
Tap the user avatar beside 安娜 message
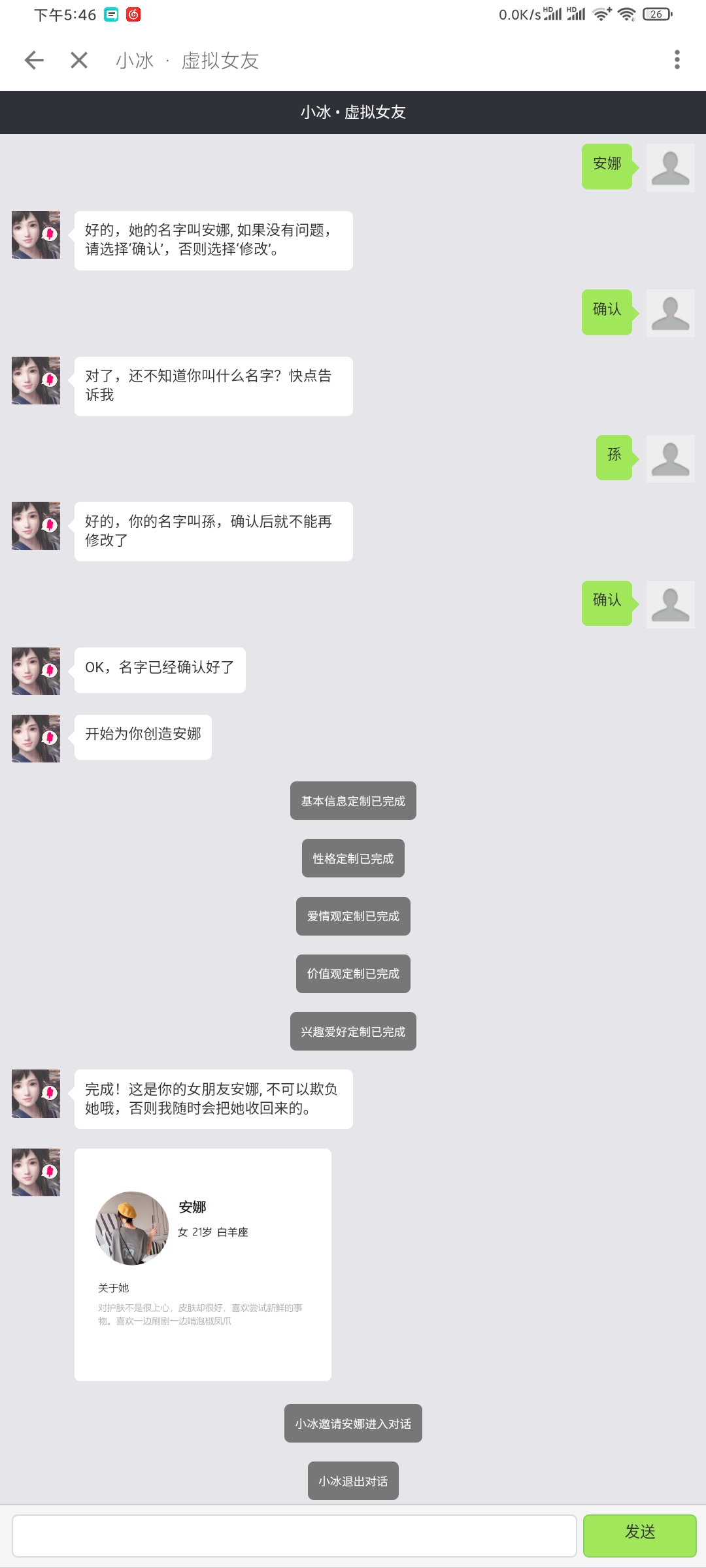(x=671, y=168)
